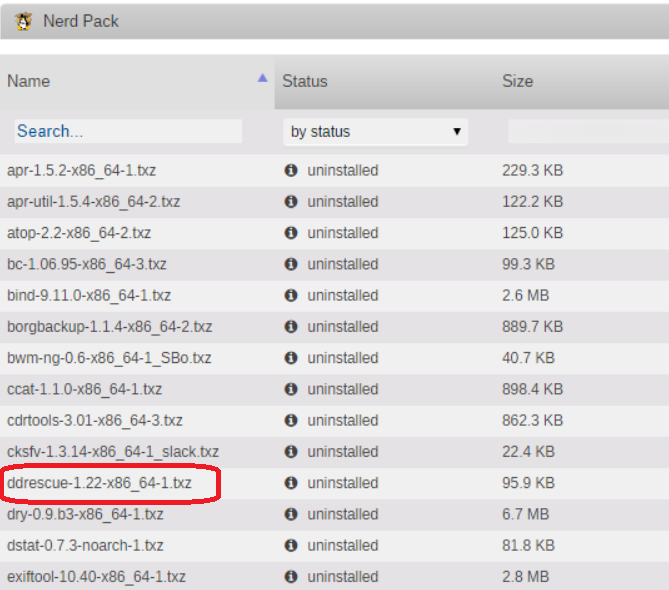669x590 pixels.
Task: Click info icon for apr-util-1.5.4 package
Action: 291,201
